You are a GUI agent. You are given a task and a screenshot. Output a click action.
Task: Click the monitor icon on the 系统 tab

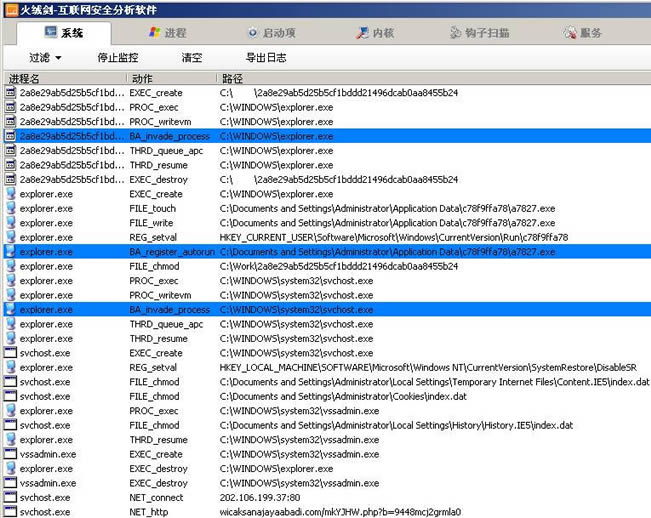click(49, 33)
